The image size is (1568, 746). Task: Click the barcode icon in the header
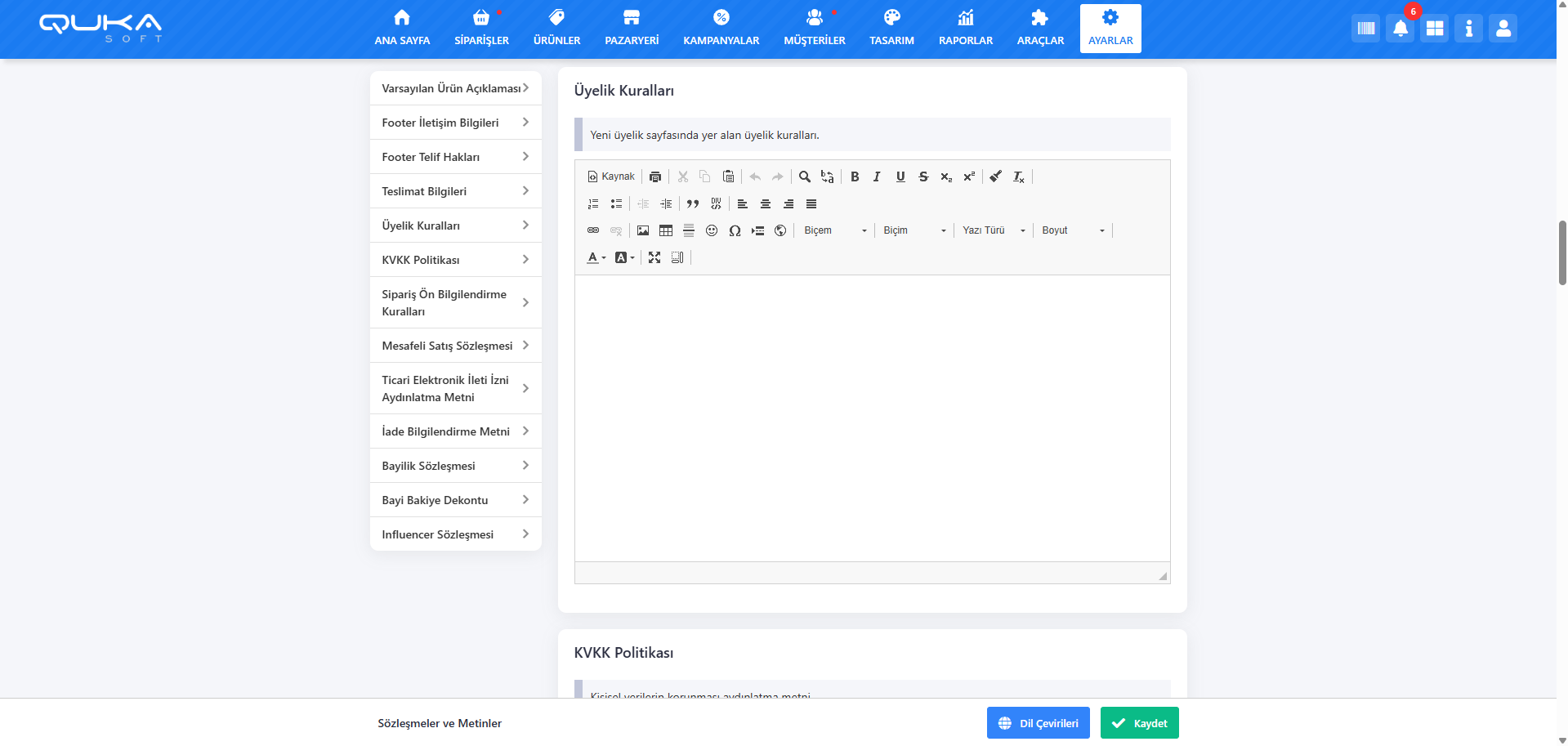pos(1365,29)
